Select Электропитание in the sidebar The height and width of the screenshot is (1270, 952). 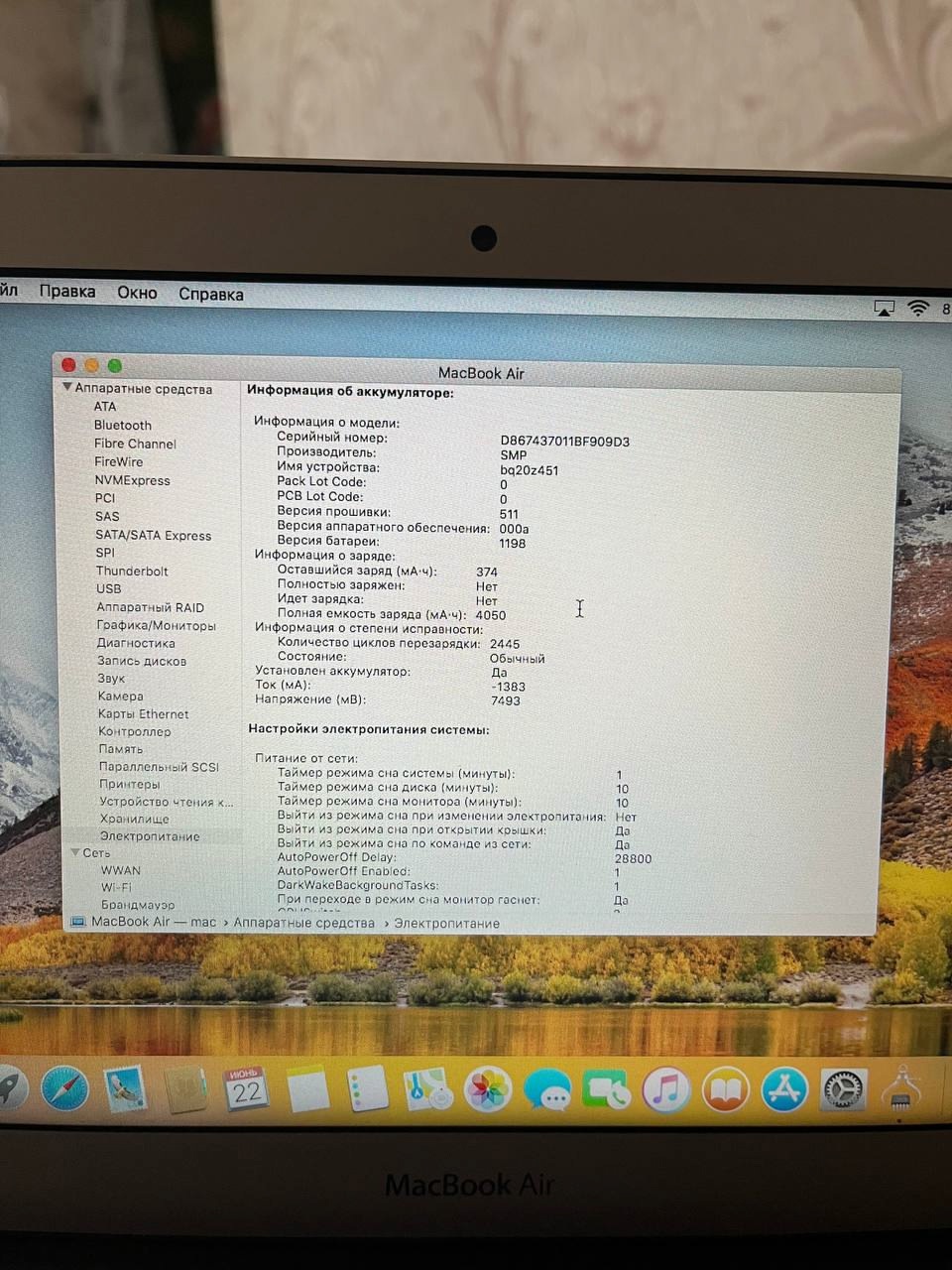pyautogui.click(x=150, y=836)
